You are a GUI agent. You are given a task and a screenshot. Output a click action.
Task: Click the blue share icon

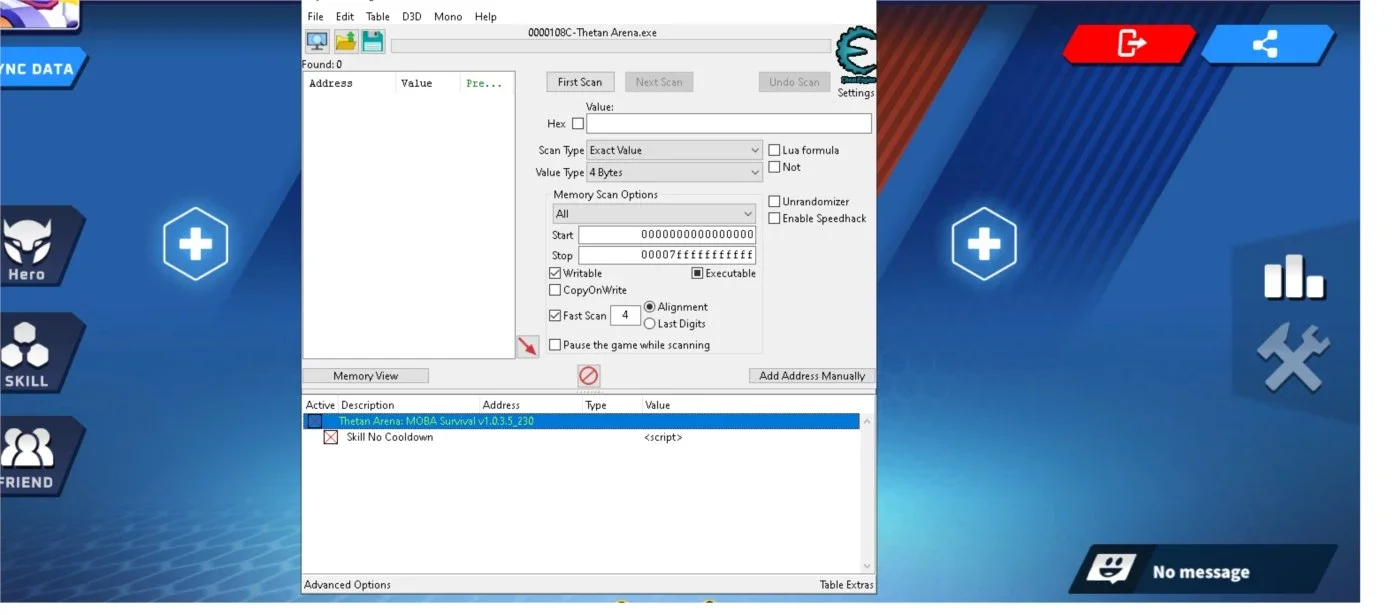coord(1266,44)
